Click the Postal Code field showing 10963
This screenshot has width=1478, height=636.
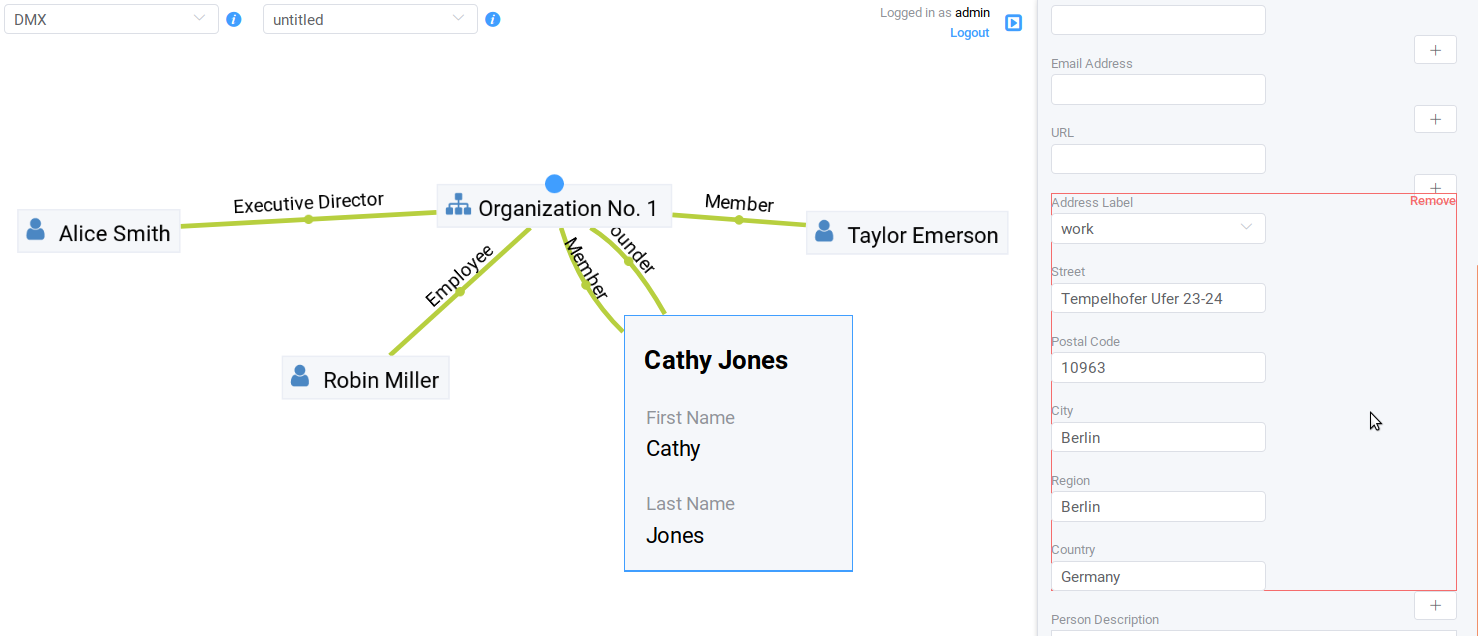(1158, 367)
